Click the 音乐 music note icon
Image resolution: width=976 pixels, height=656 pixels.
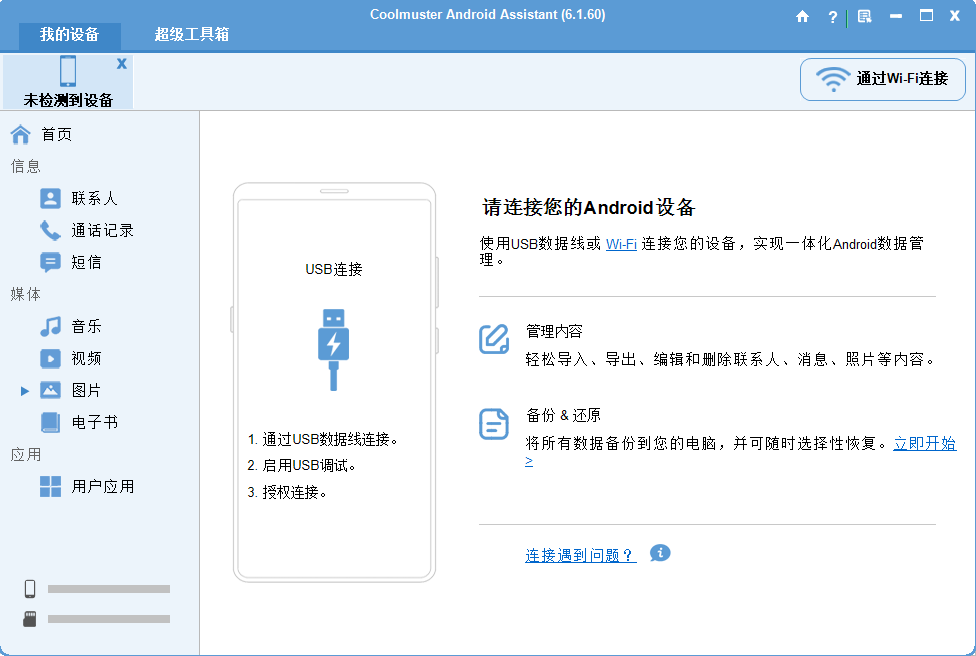pyautogui.click(x=50, y=326)
